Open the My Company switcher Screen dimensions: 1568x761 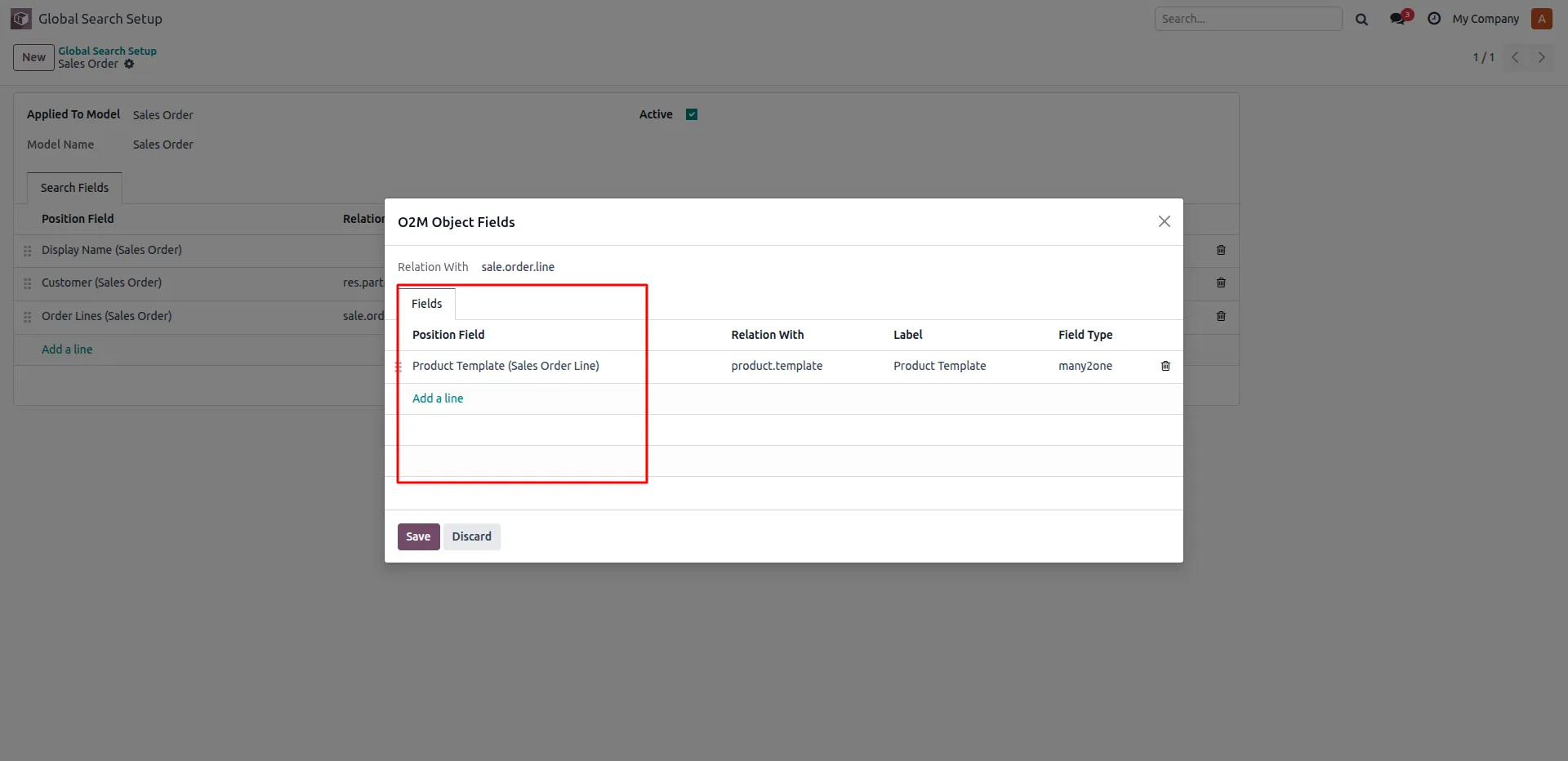pos(1486,19)
